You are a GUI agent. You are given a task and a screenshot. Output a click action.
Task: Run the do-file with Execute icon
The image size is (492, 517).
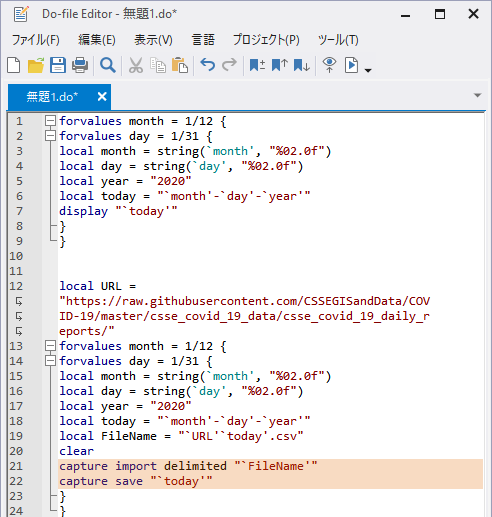[x=352, y=65]
